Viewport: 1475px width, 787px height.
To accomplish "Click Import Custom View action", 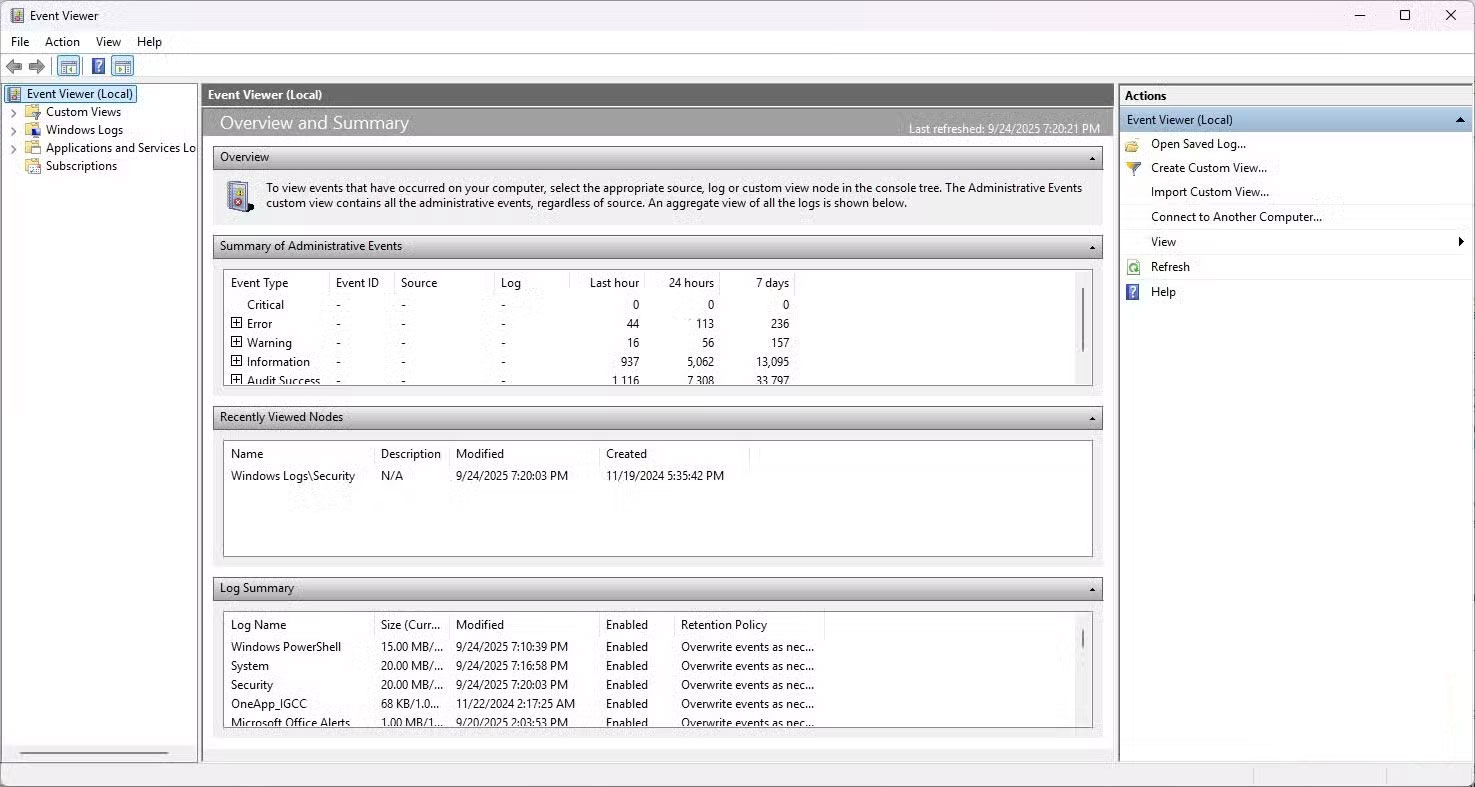I will (1209, 192).
